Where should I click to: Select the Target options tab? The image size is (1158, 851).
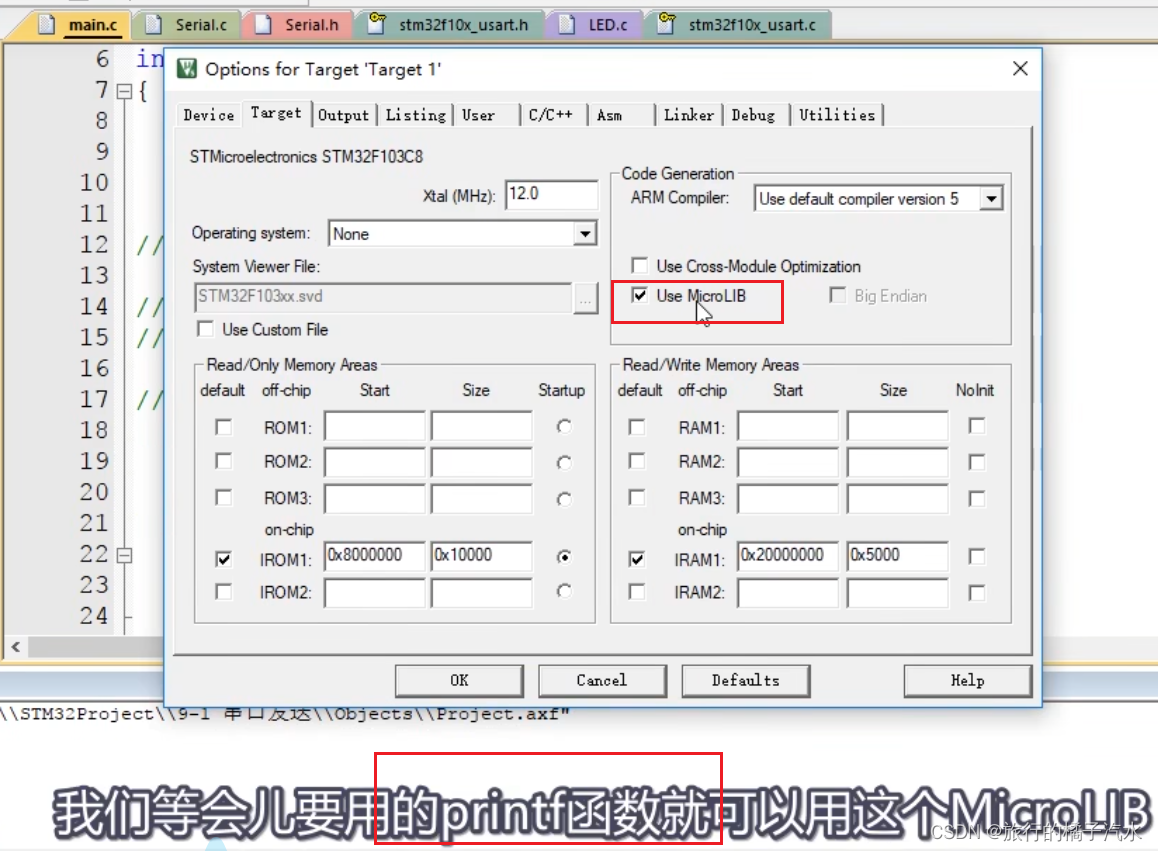pos(275,113)
